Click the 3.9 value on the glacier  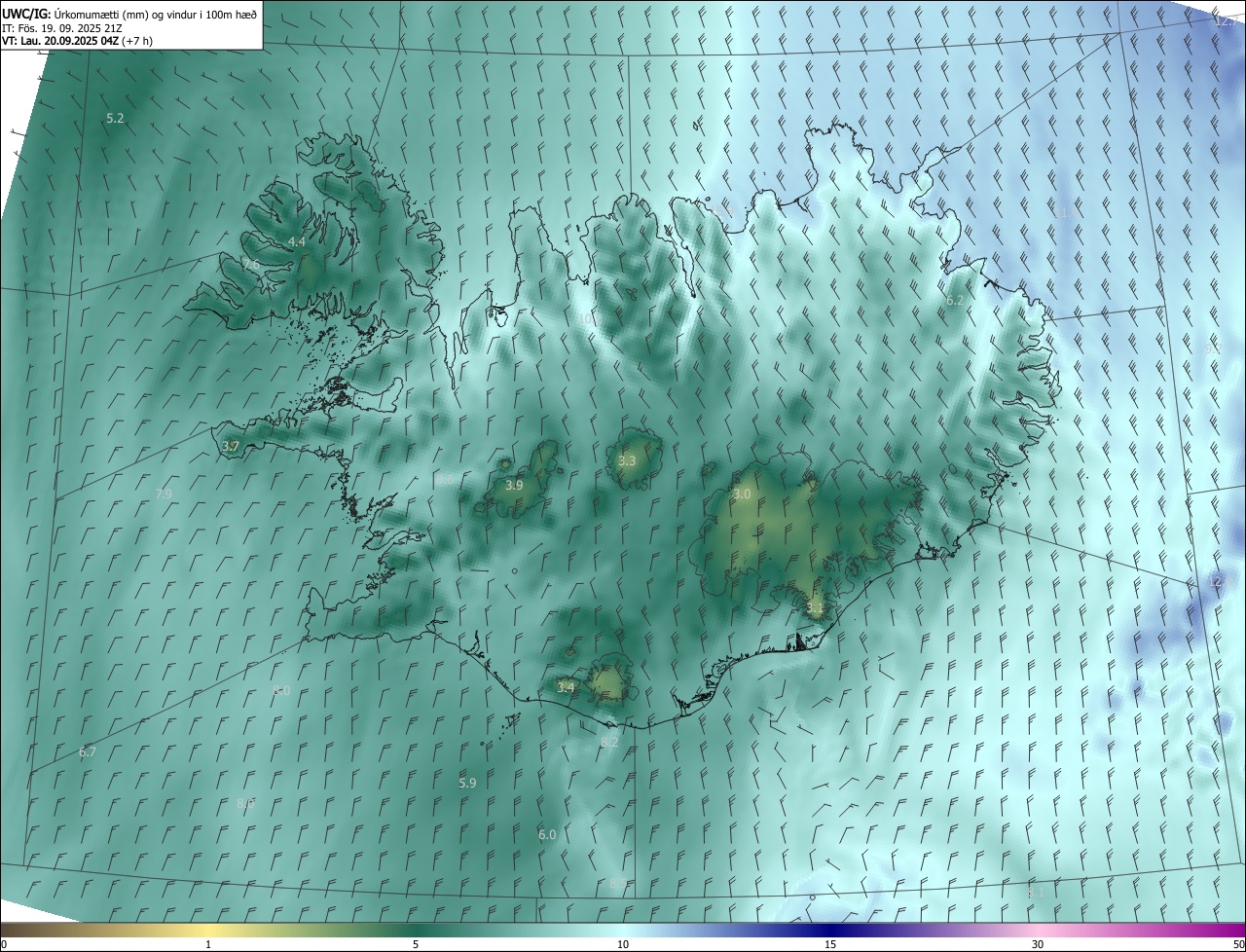point(514,485)
